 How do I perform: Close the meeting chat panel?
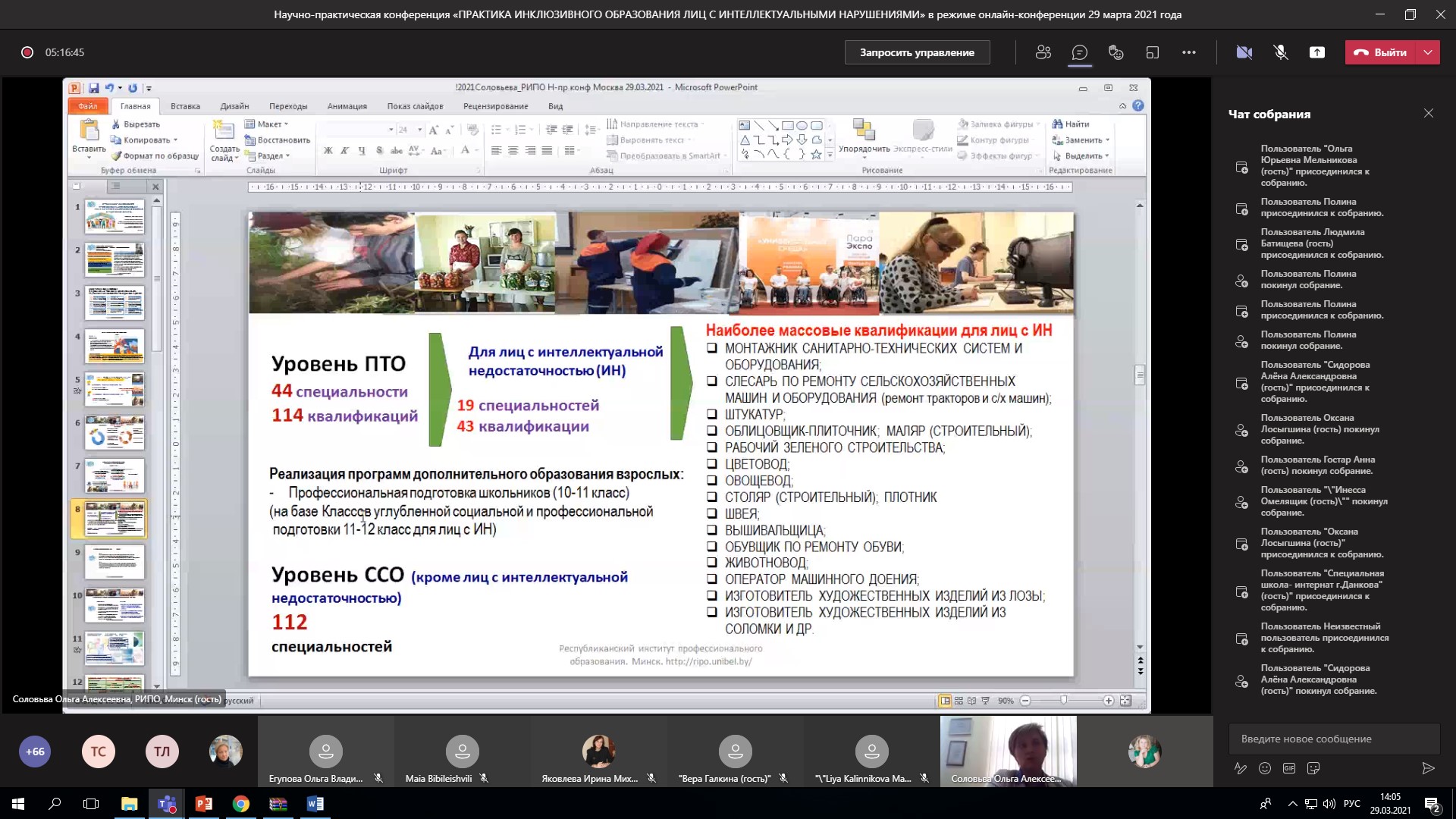[x=1429, y=114]
